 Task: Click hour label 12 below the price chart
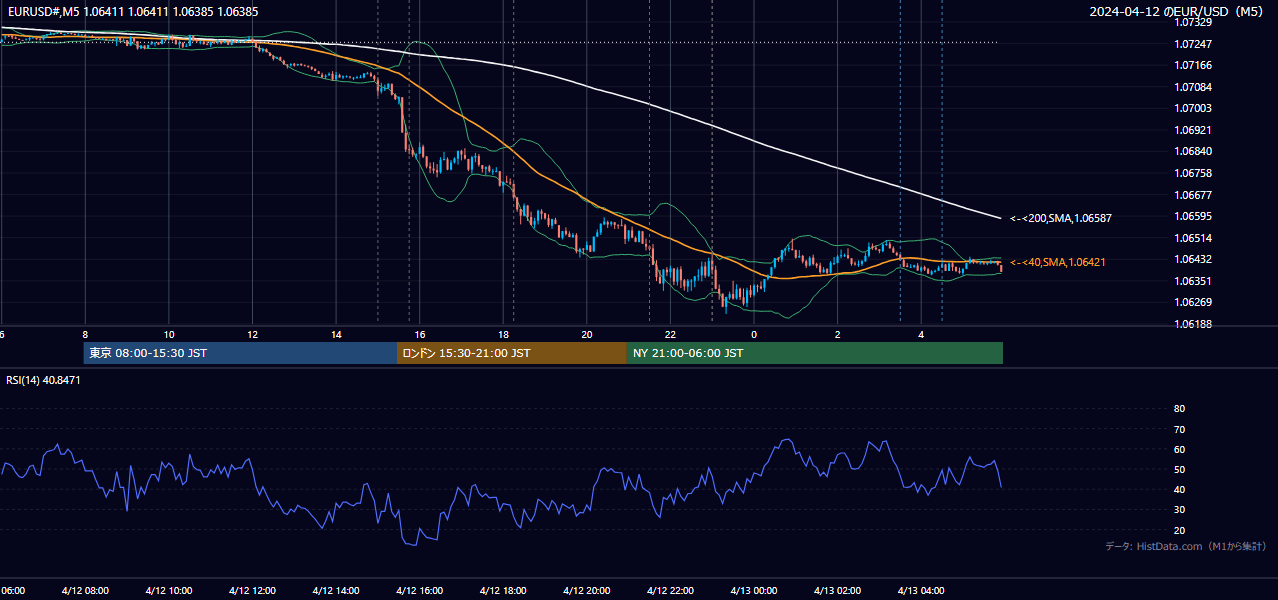point(253,334)
